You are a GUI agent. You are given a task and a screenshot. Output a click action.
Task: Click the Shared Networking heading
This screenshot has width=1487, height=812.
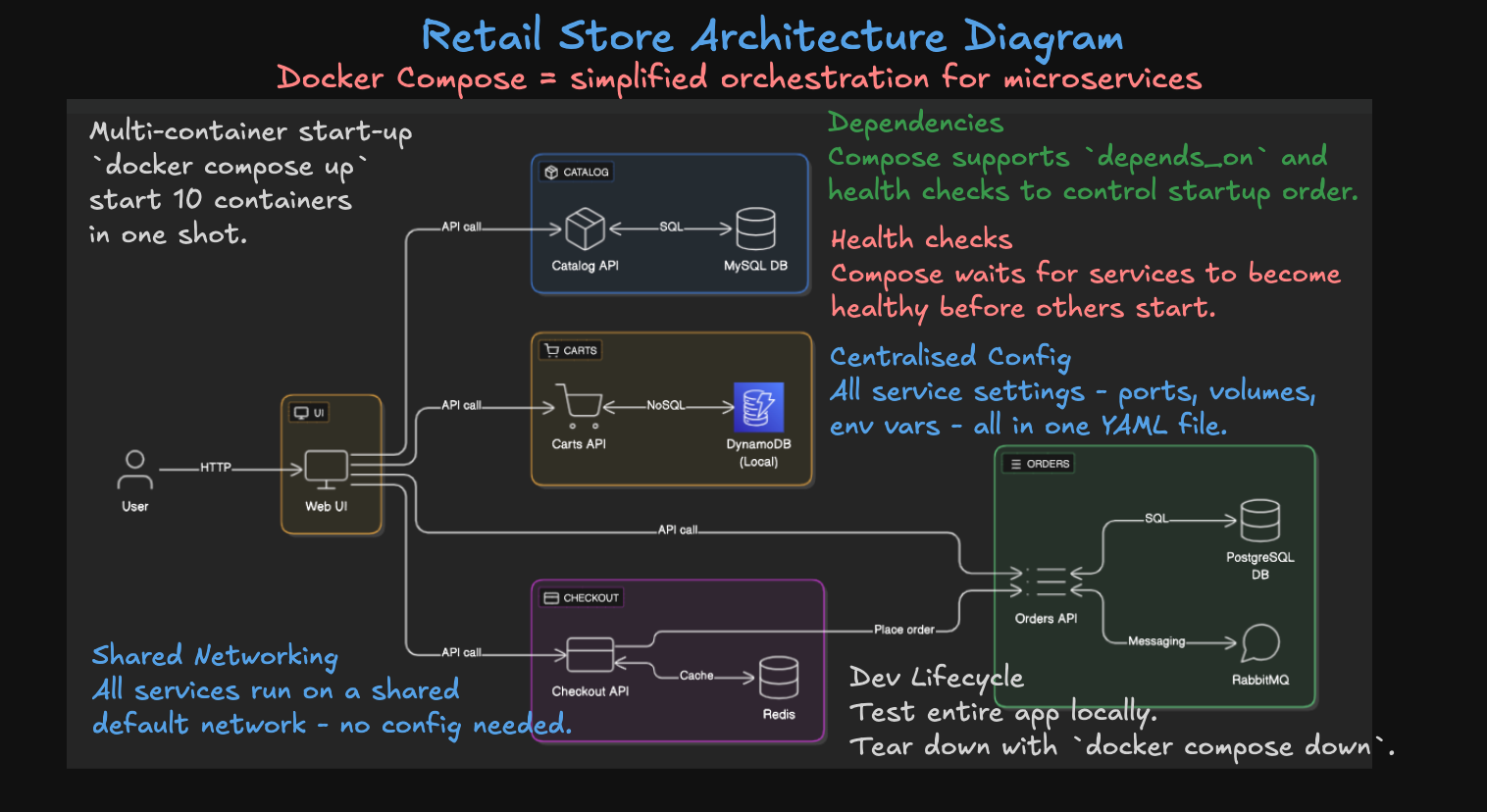click(x=214, y=655)
